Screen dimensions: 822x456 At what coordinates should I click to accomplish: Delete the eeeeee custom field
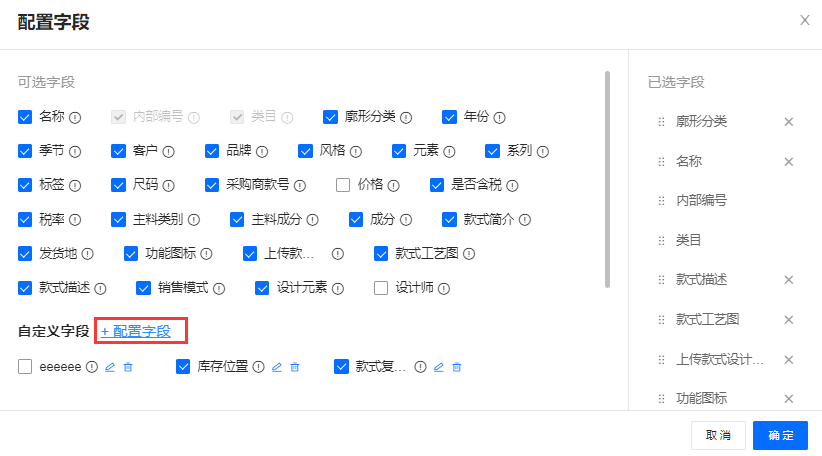click(x=128, y=367)
